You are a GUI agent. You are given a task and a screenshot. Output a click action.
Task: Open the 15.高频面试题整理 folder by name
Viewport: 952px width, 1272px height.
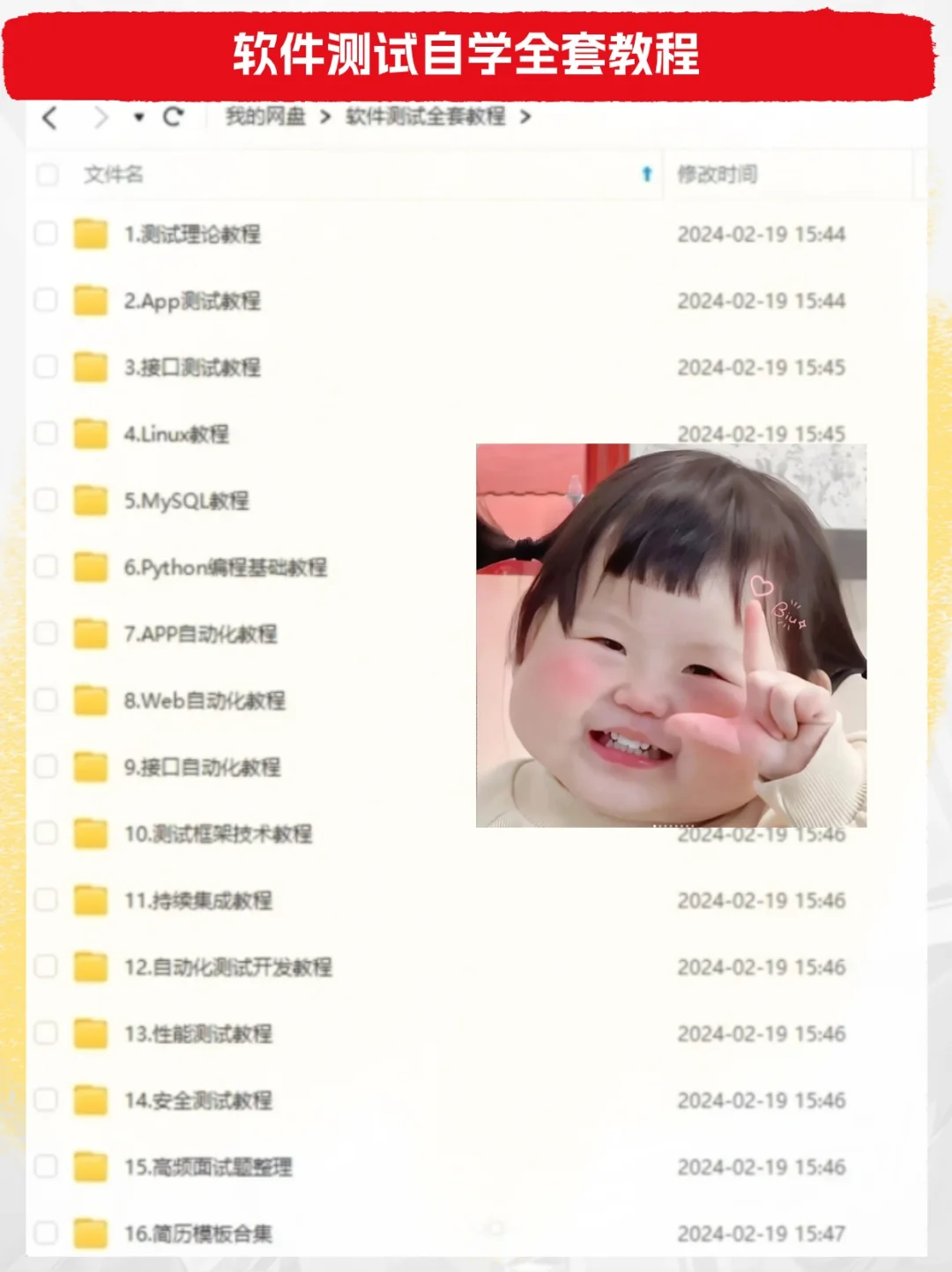[x=210, y=1167]
